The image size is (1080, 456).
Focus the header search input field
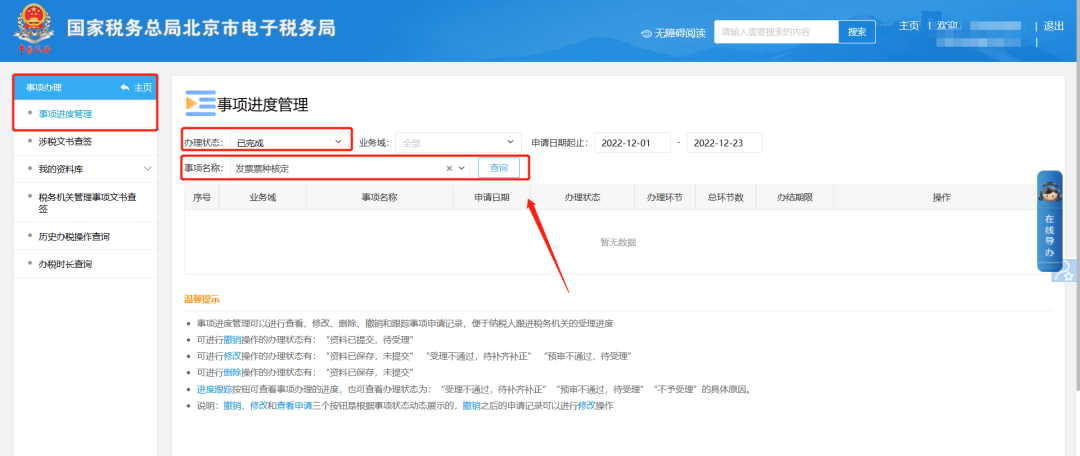(x=776, y=32)
